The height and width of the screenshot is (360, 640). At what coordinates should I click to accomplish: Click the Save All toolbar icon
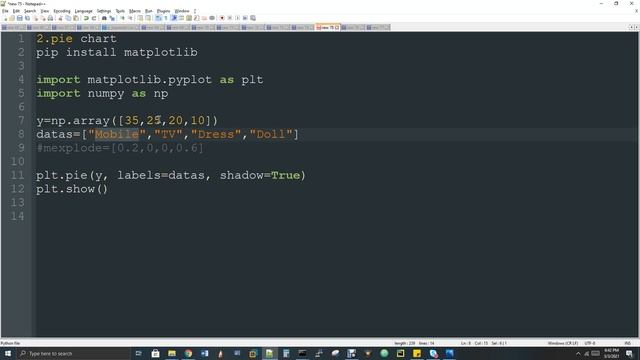(x=27, y=18)
